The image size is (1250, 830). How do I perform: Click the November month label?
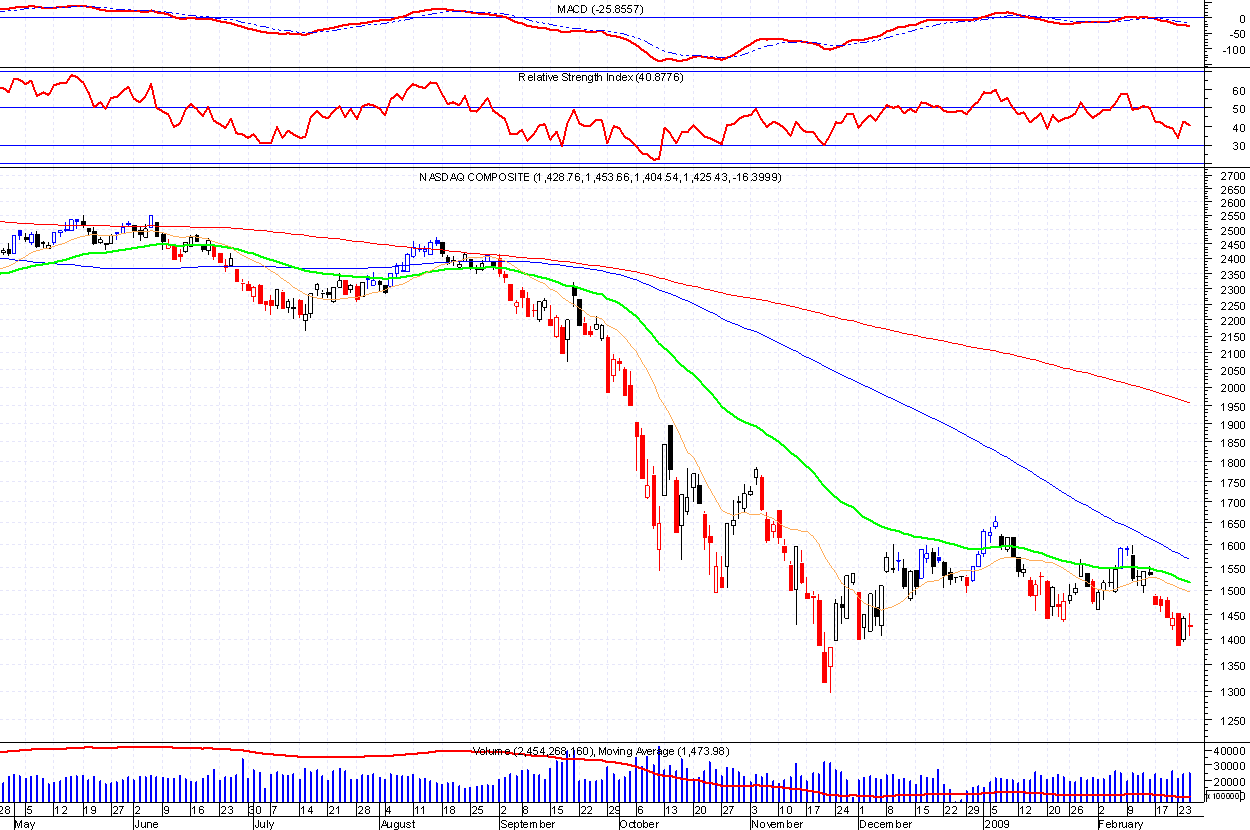777,824
